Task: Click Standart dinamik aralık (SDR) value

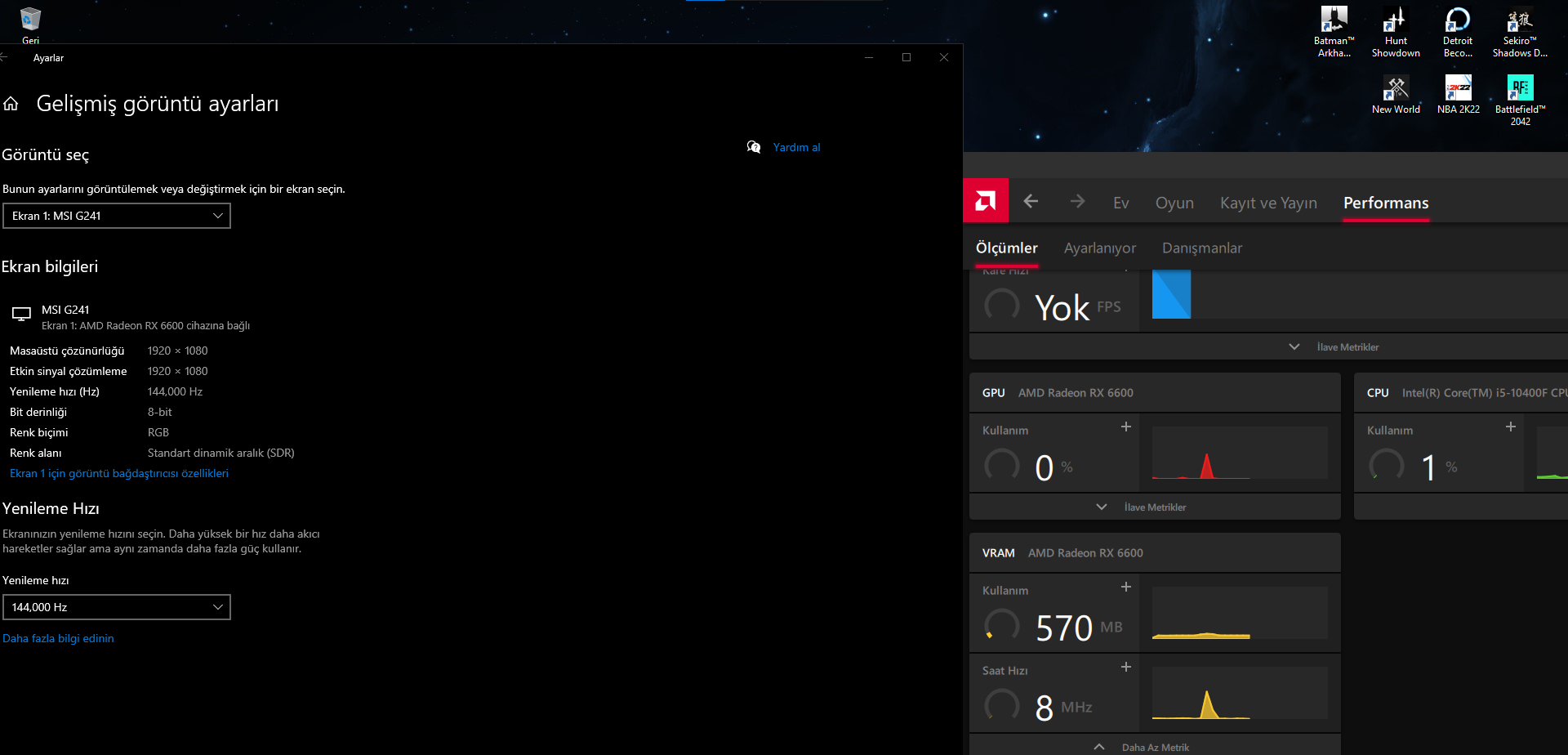Action: pyautogui.click(x=220, y=453)
